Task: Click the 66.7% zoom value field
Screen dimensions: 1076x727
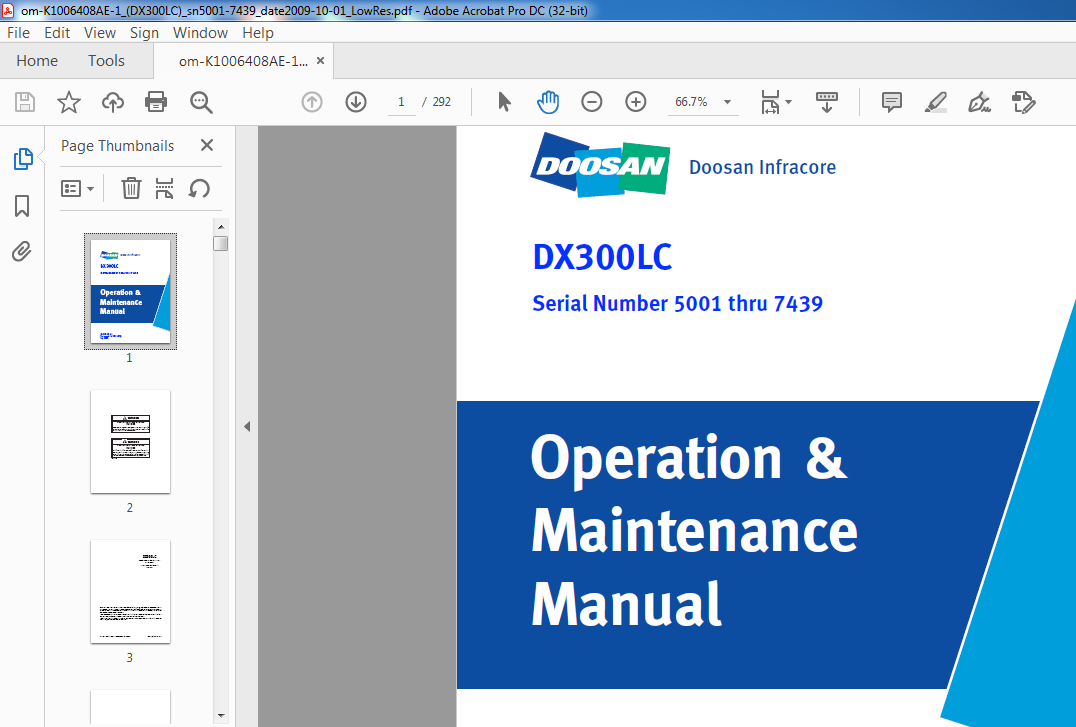Action: coord(691,102)
